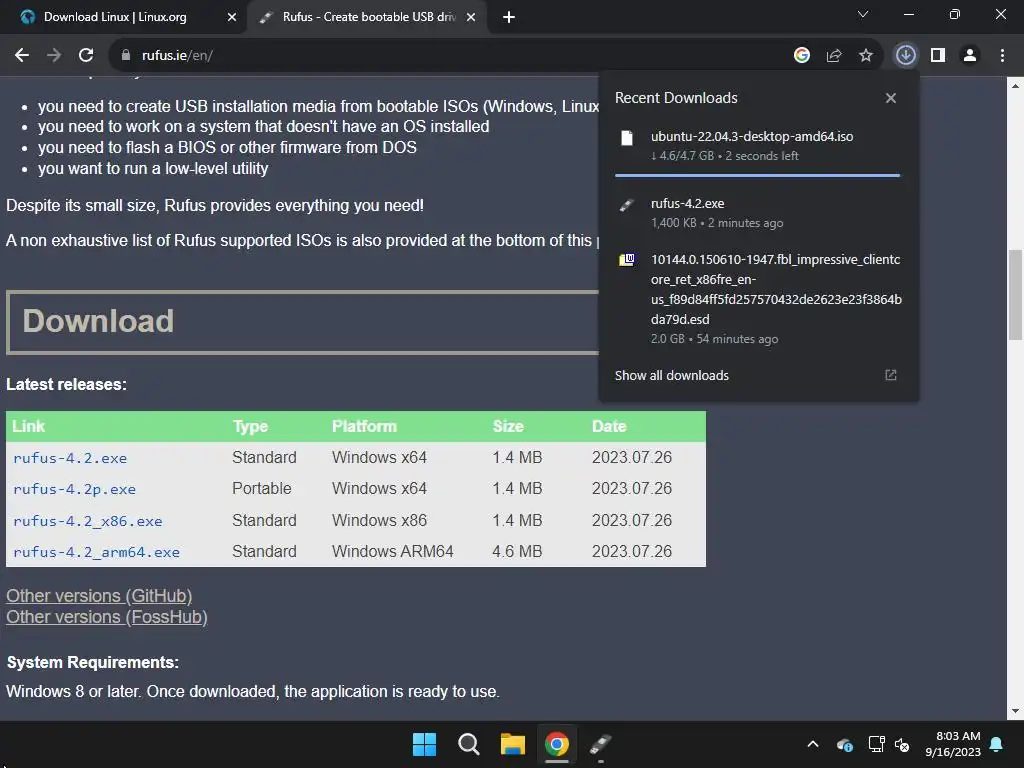
Task: Click the page vertical scrollbar thumb
Action: [1016, 295]
